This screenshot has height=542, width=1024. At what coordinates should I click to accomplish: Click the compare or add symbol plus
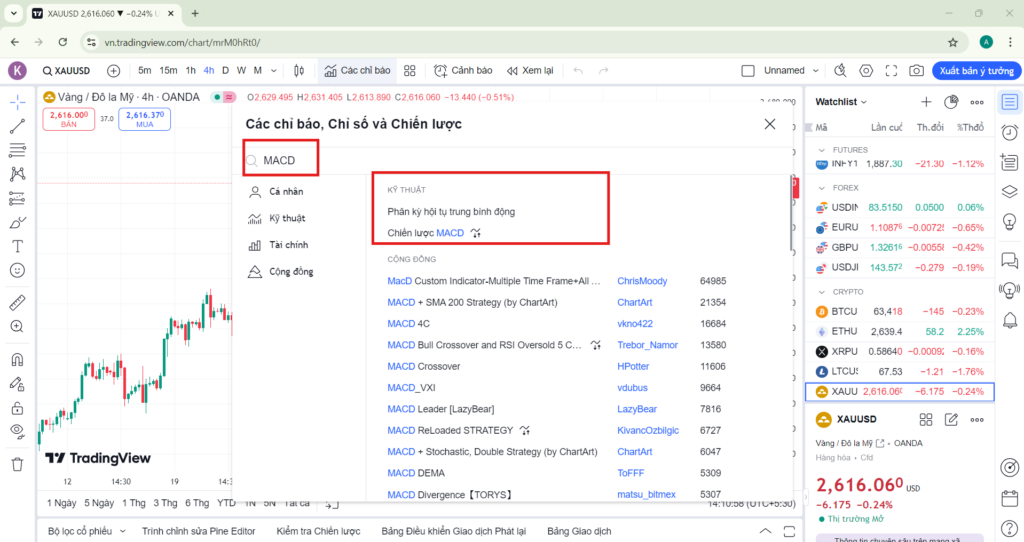tap(113, 71)
